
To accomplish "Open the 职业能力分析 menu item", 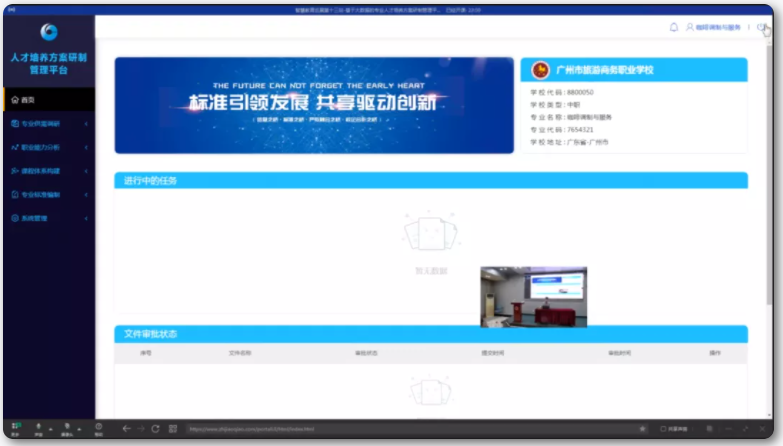I will click(x=49, y=147).
